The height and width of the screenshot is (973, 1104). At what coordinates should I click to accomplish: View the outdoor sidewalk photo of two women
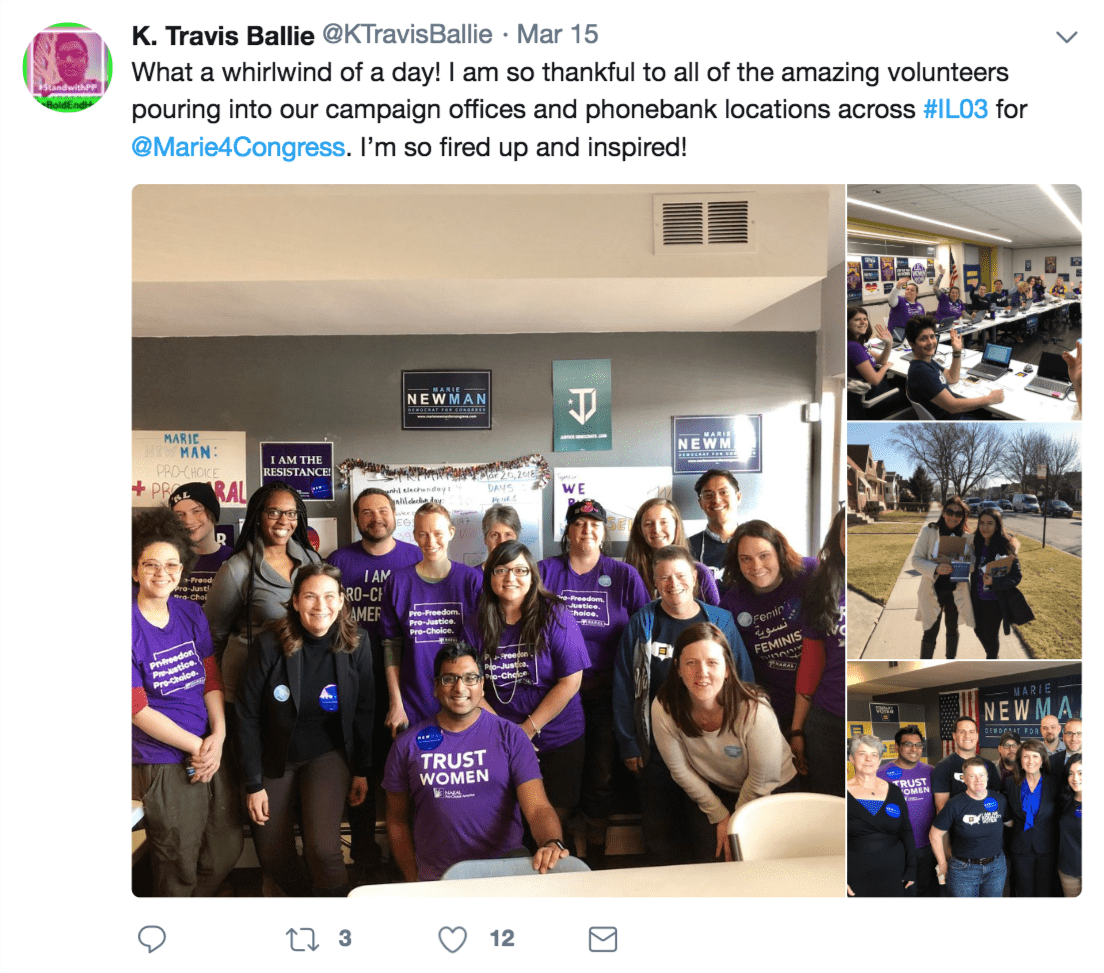(x=964, y=541)
